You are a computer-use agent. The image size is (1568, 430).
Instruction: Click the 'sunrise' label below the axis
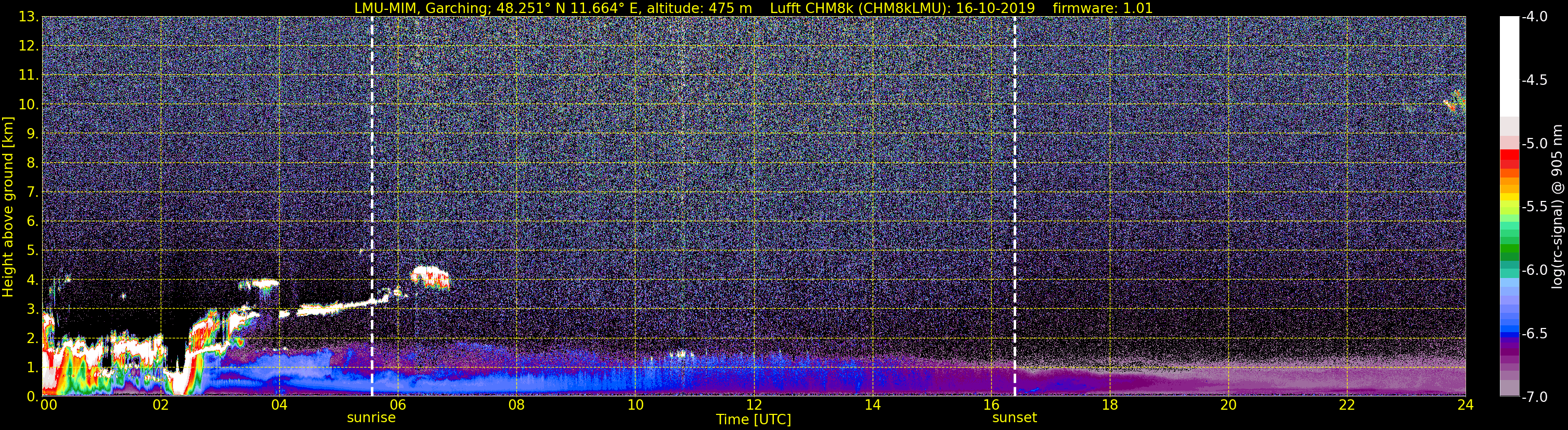[371, 418]
